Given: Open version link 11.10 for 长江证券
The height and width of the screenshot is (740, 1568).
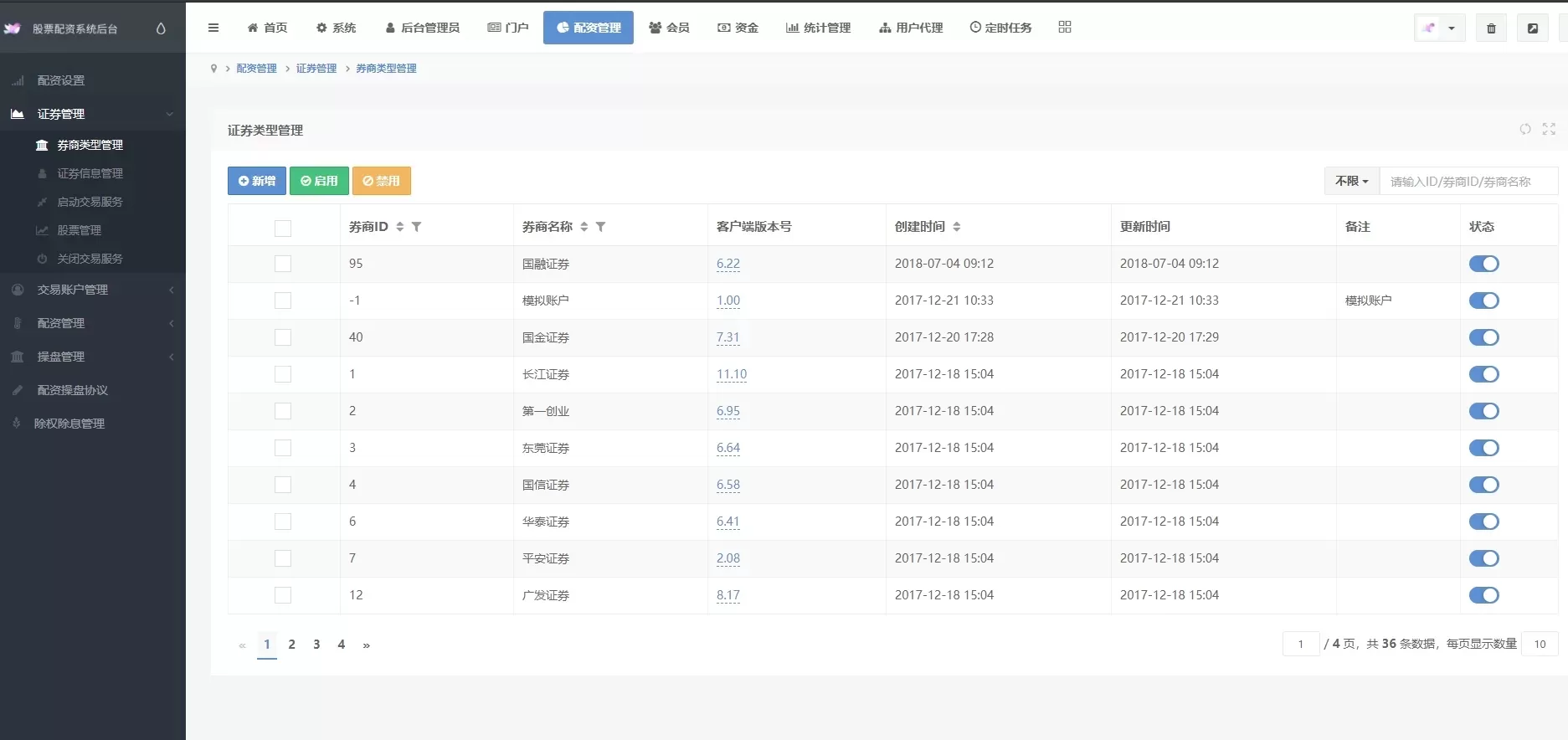Looking at the screenshot, I should coord(732,374).
